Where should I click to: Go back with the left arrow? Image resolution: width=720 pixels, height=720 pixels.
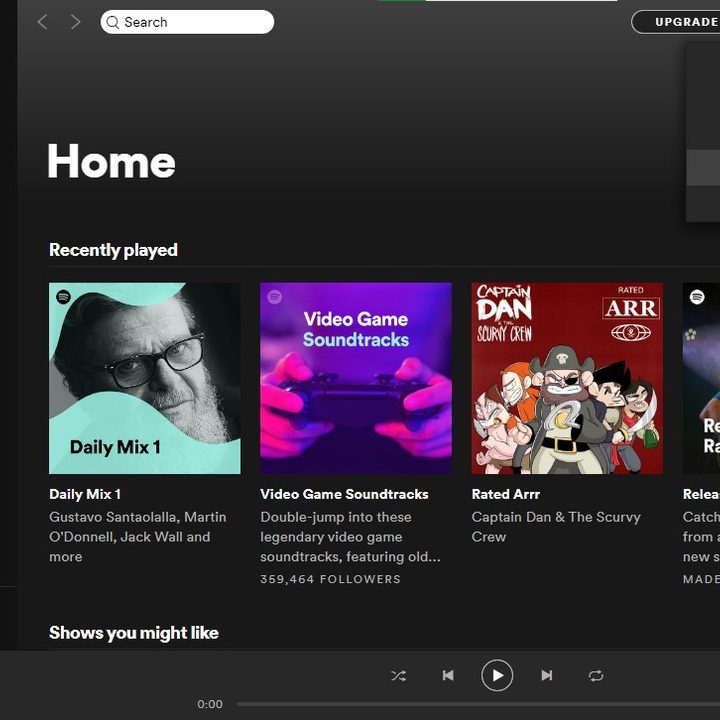point(42,22)
